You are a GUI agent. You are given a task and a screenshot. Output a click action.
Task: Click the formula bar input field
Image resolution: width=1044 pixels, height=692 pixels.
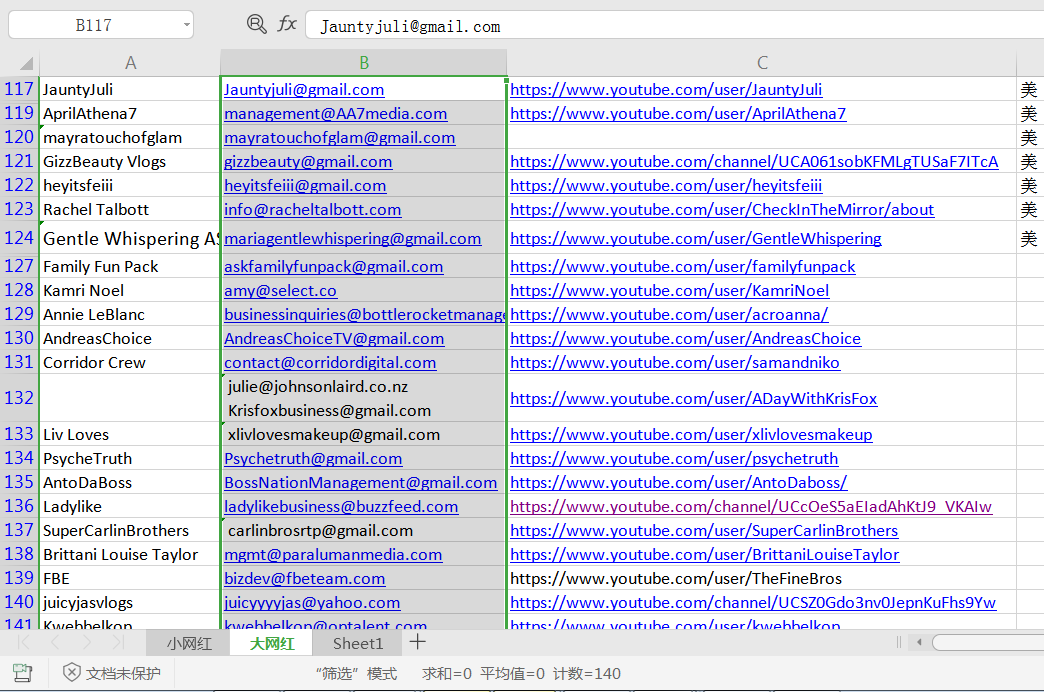point(674,26)
